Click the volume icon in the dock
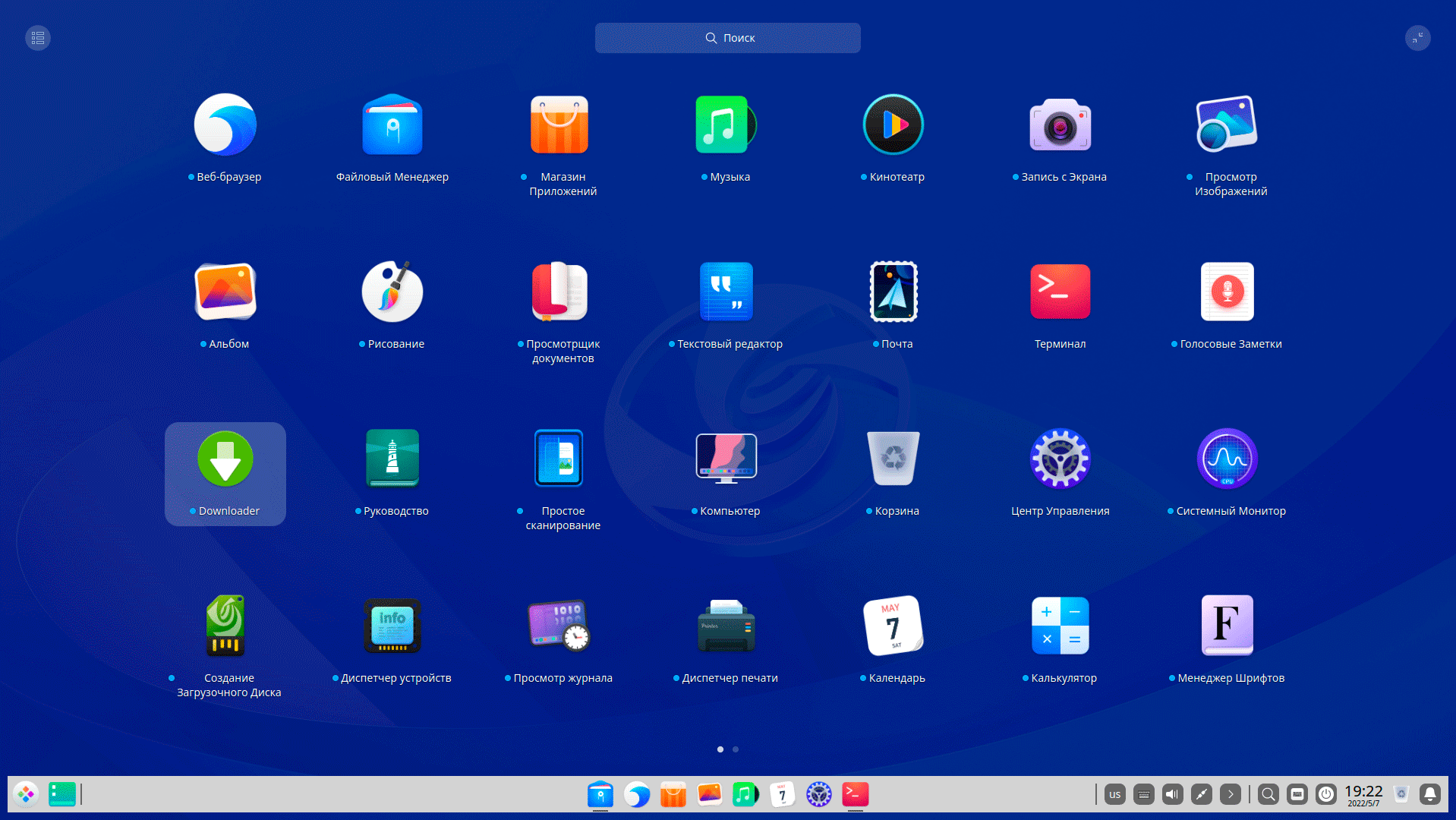This screenshot has width=1456, height=820. pos(1173,795)
